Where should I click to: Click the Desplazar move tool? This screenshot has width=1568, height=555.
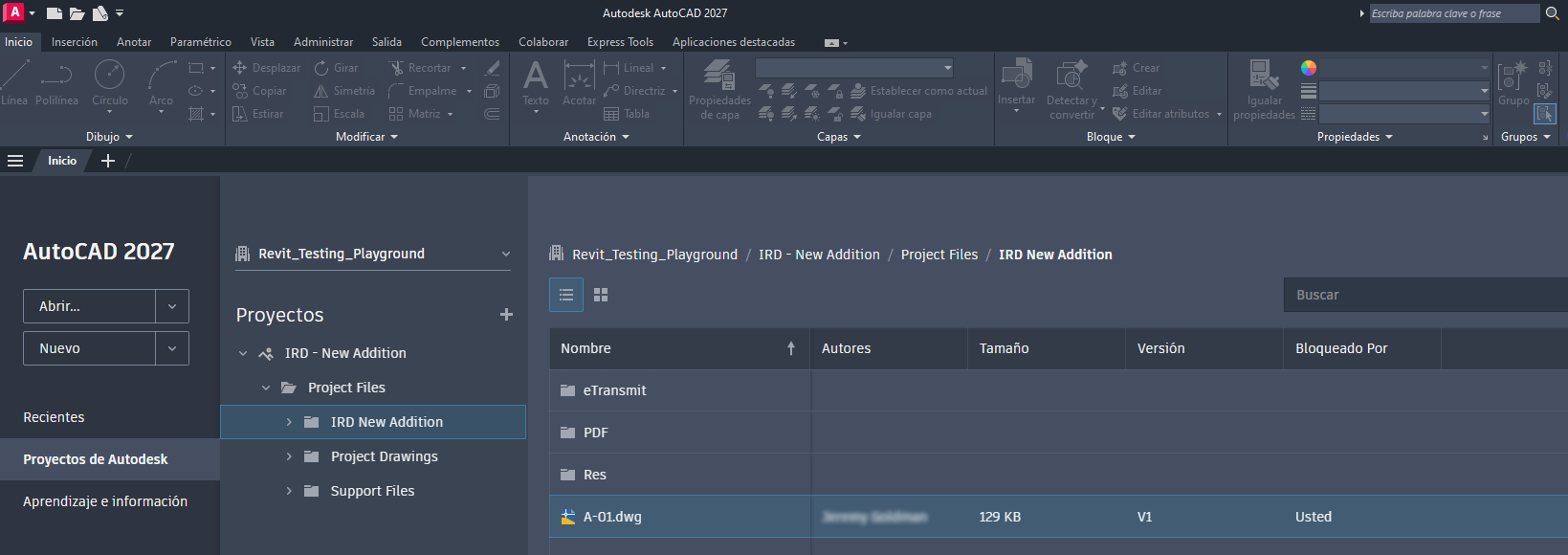pyautogui.click(x=266, y=68)
